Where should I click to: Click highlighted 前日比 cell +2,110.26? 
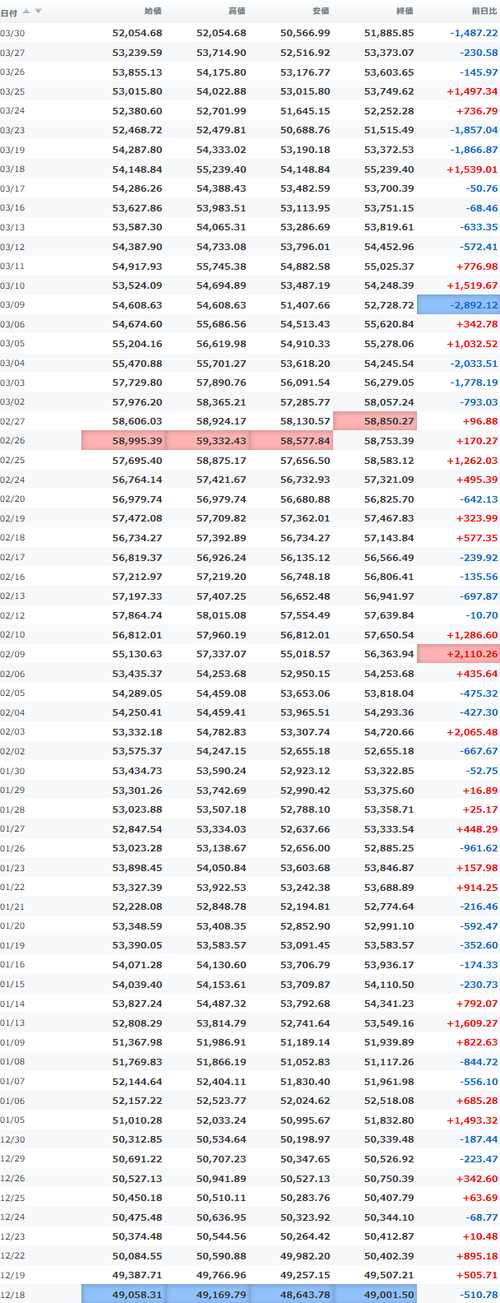(x=459, y=653)
